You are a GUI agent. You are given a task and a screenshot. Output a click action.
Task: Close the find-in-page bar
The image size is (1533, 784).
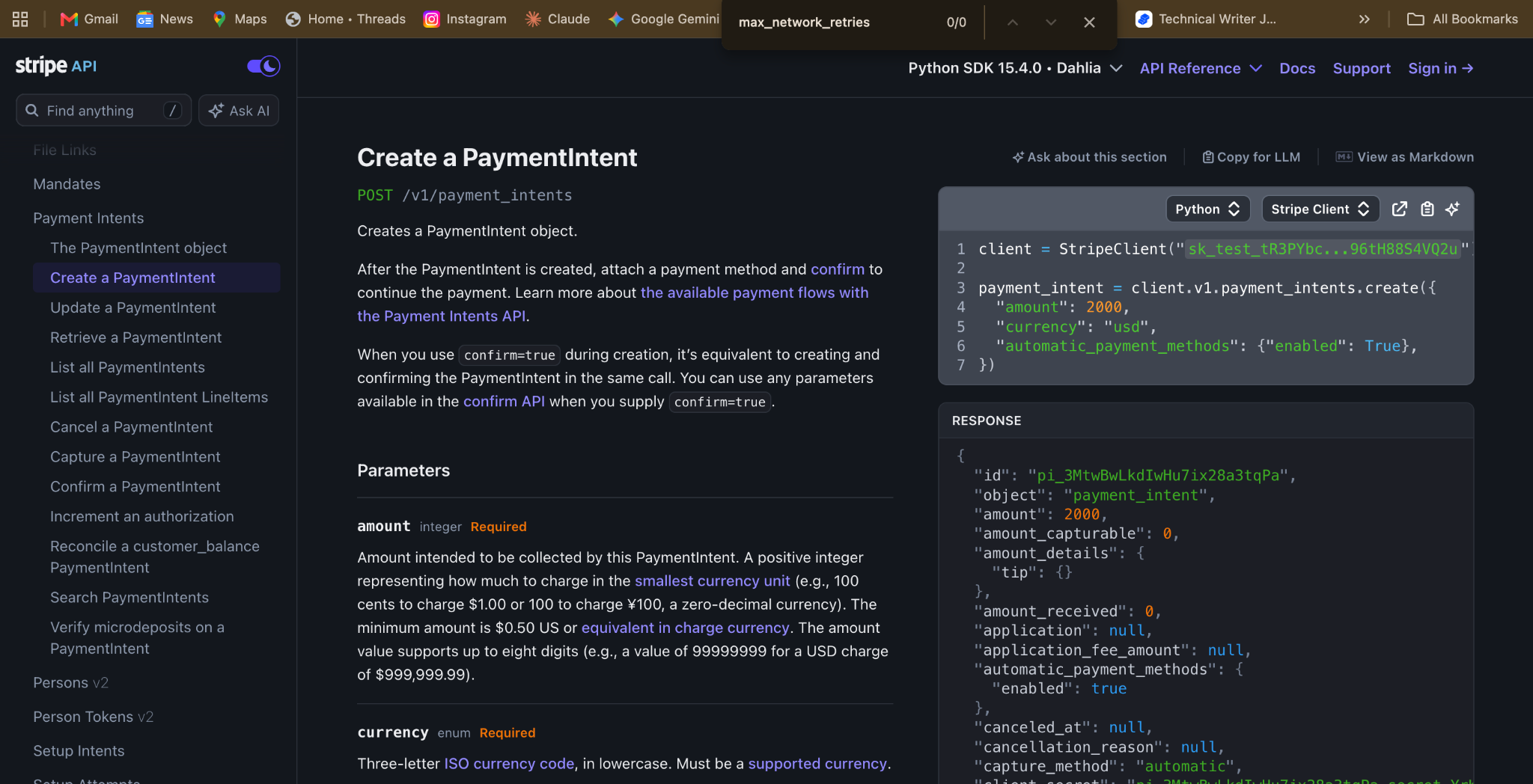(1089, 22)
